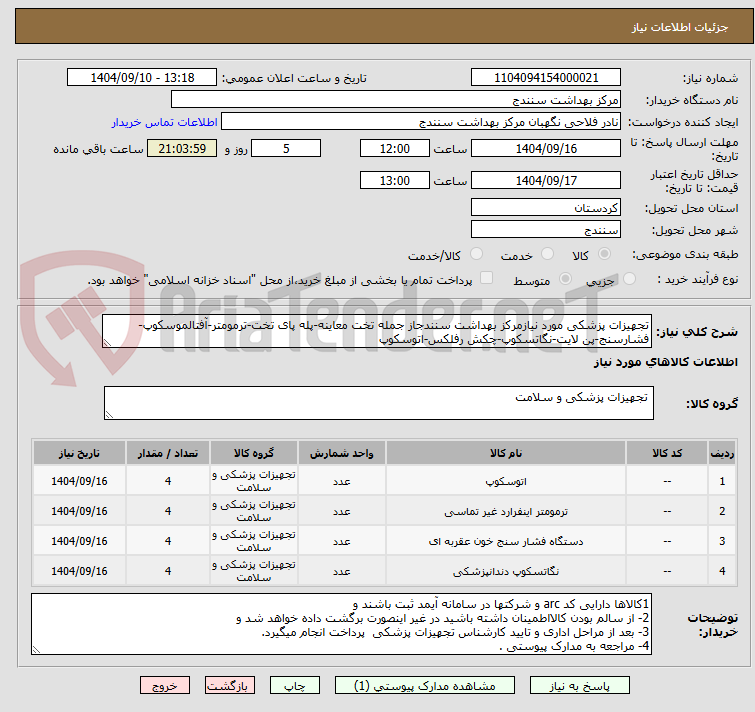The image size is (755, 712).
Task: Click the quantity 4 in the اتوسکوپ row
Action: [x=168, y=481]
